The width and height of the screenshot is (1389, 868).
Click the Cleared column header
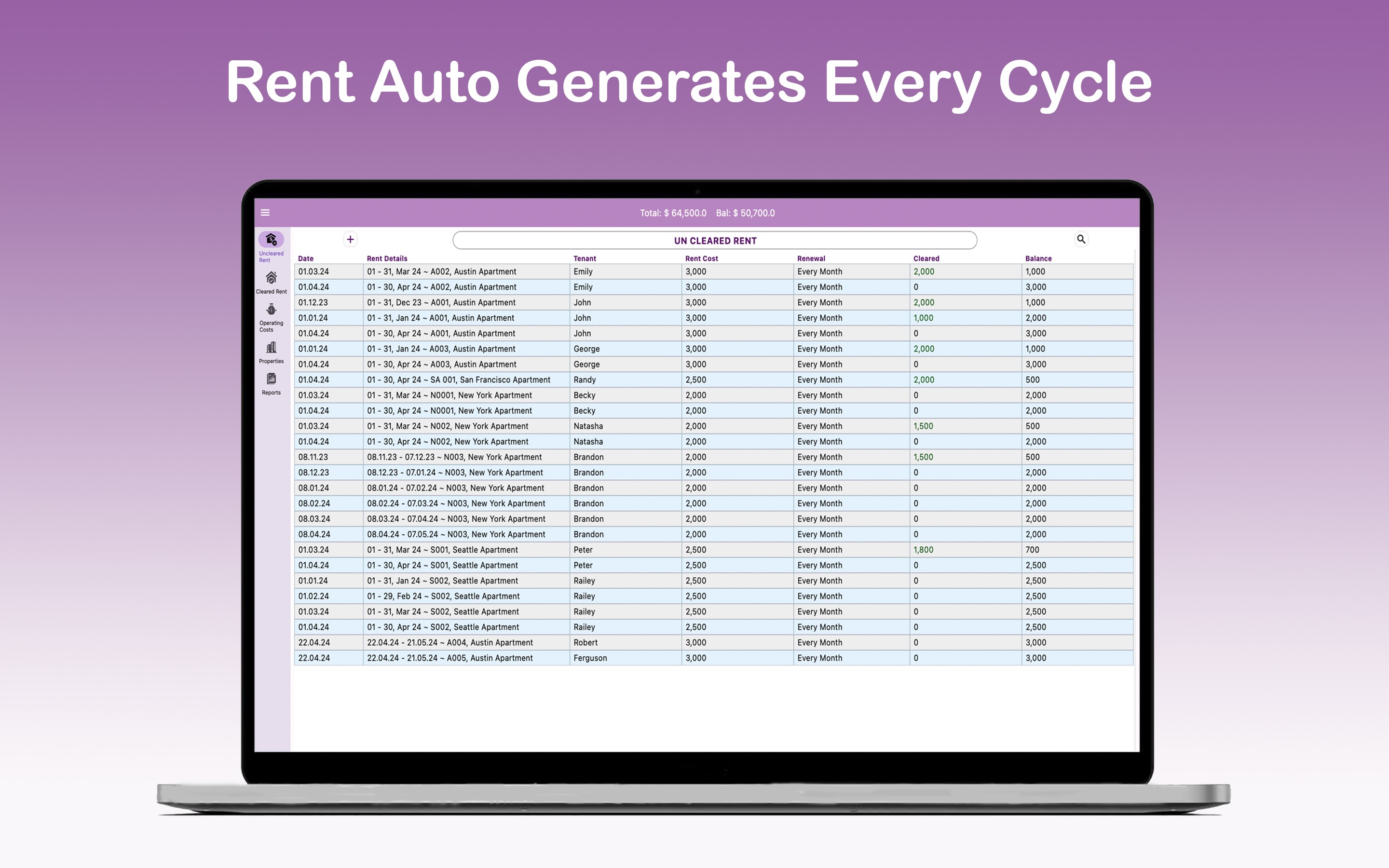tap(926, 258)
